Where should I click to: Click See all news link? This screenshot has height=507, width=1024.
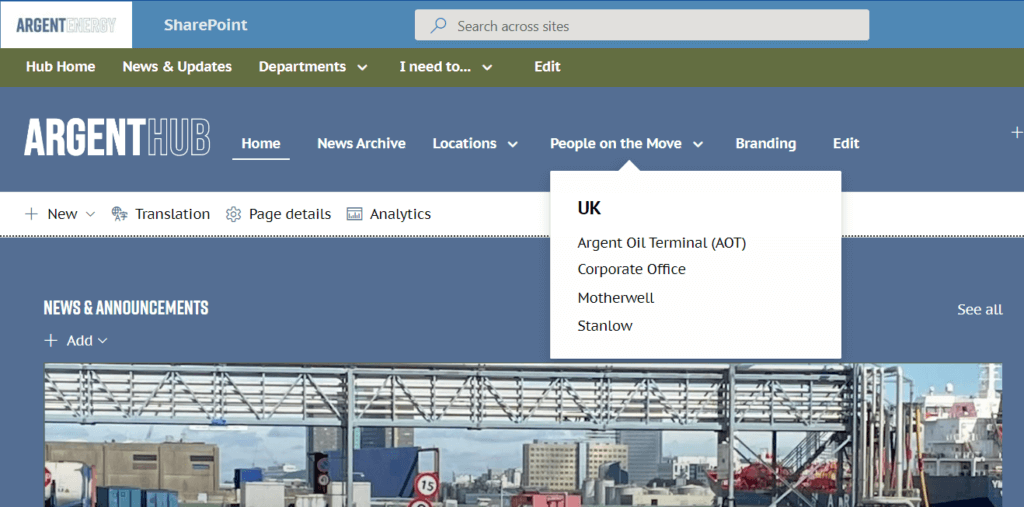tap(980, 310)
